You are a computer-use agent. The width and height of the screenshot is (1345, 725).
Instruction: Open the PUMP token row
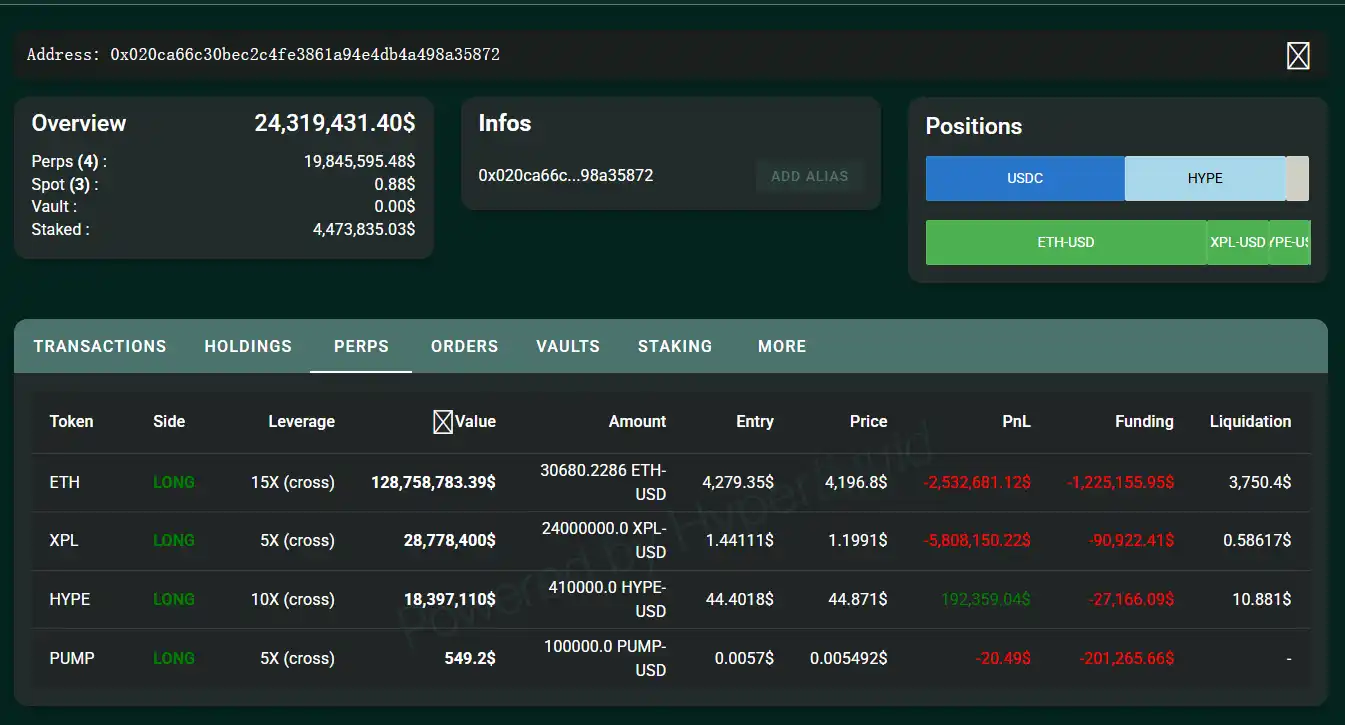pyautogui.click(x=70, y=658)
